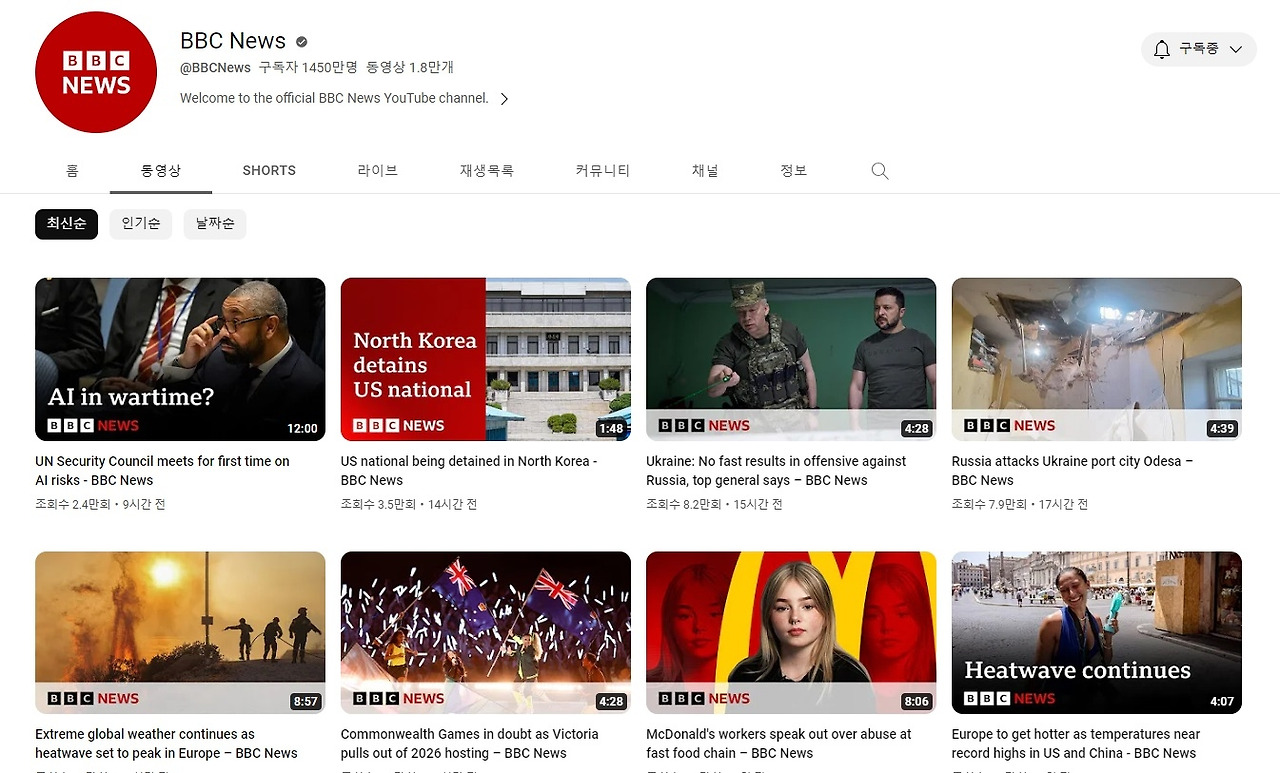Open the channel search magnifier icon
Screen dimensions: 1280x773
(880, 171)
